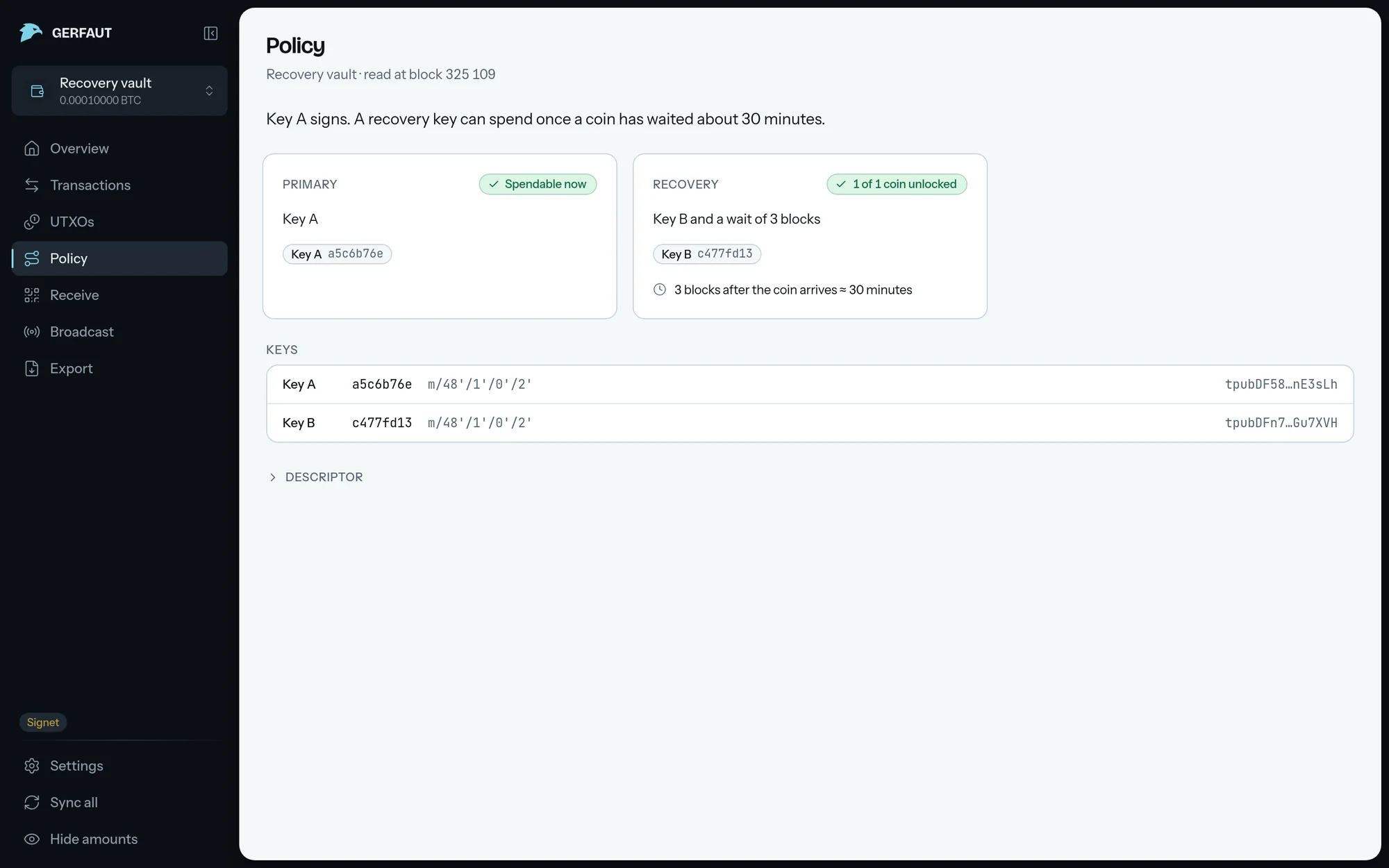
Task: Click the Policy page title
Action: pyautogui.click(x=295, y=45)
